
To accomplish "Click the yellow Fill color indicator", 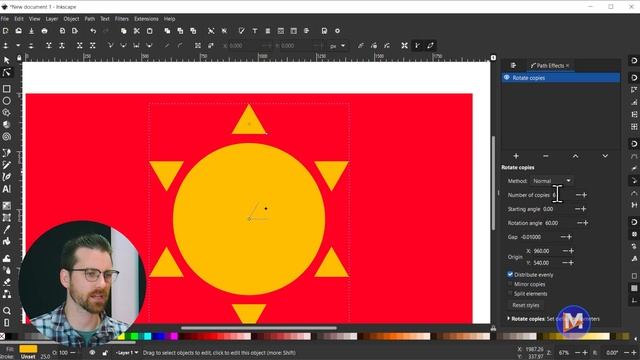I will click(28, 349).
